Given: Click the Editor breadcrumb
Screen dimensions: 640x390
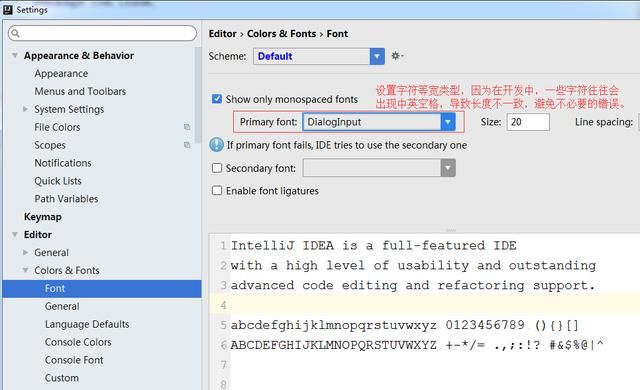Looking at the screenshot, I should click(222, 33).
